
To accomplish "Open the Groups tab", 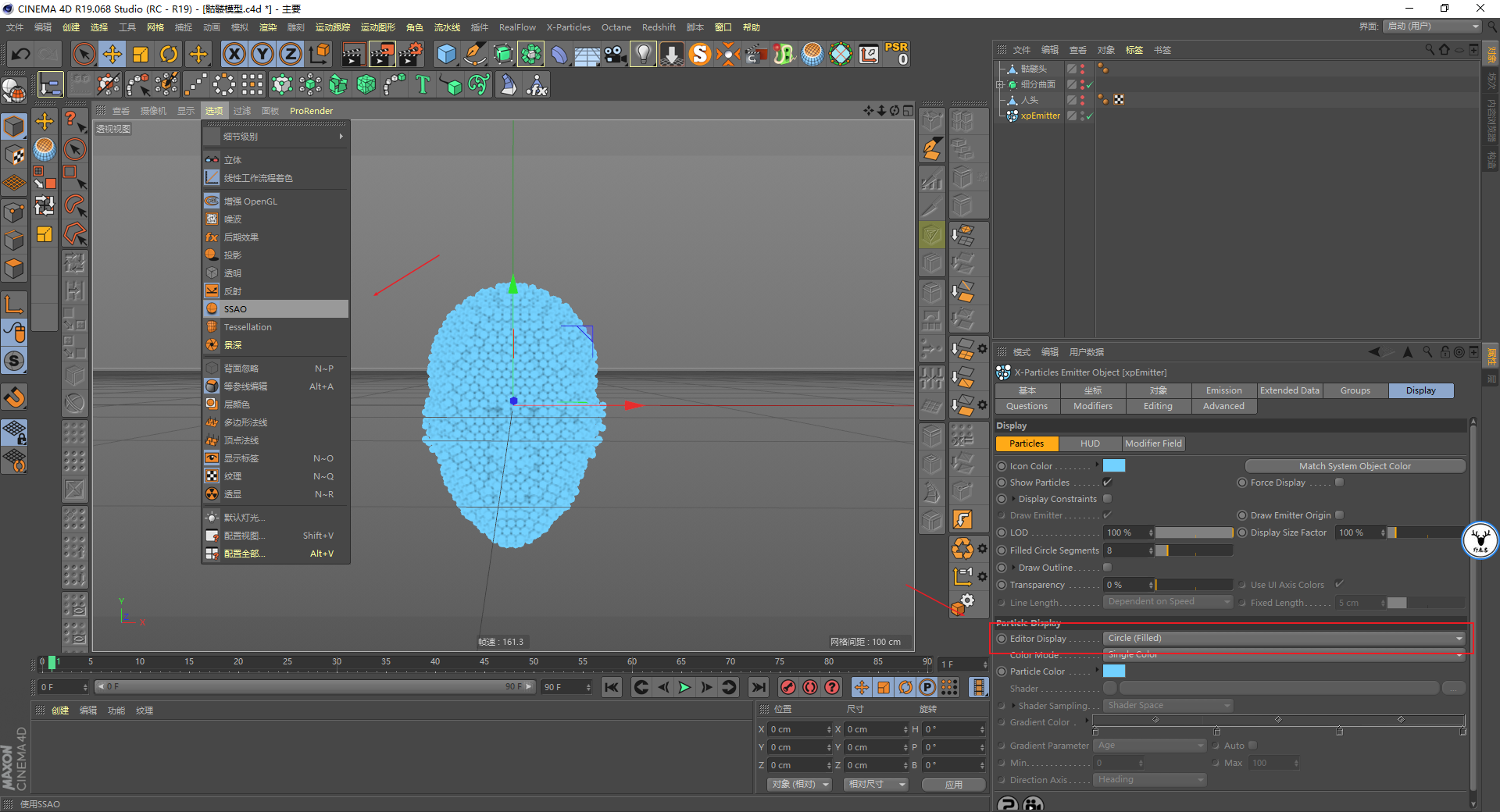I will point(1355,390).
